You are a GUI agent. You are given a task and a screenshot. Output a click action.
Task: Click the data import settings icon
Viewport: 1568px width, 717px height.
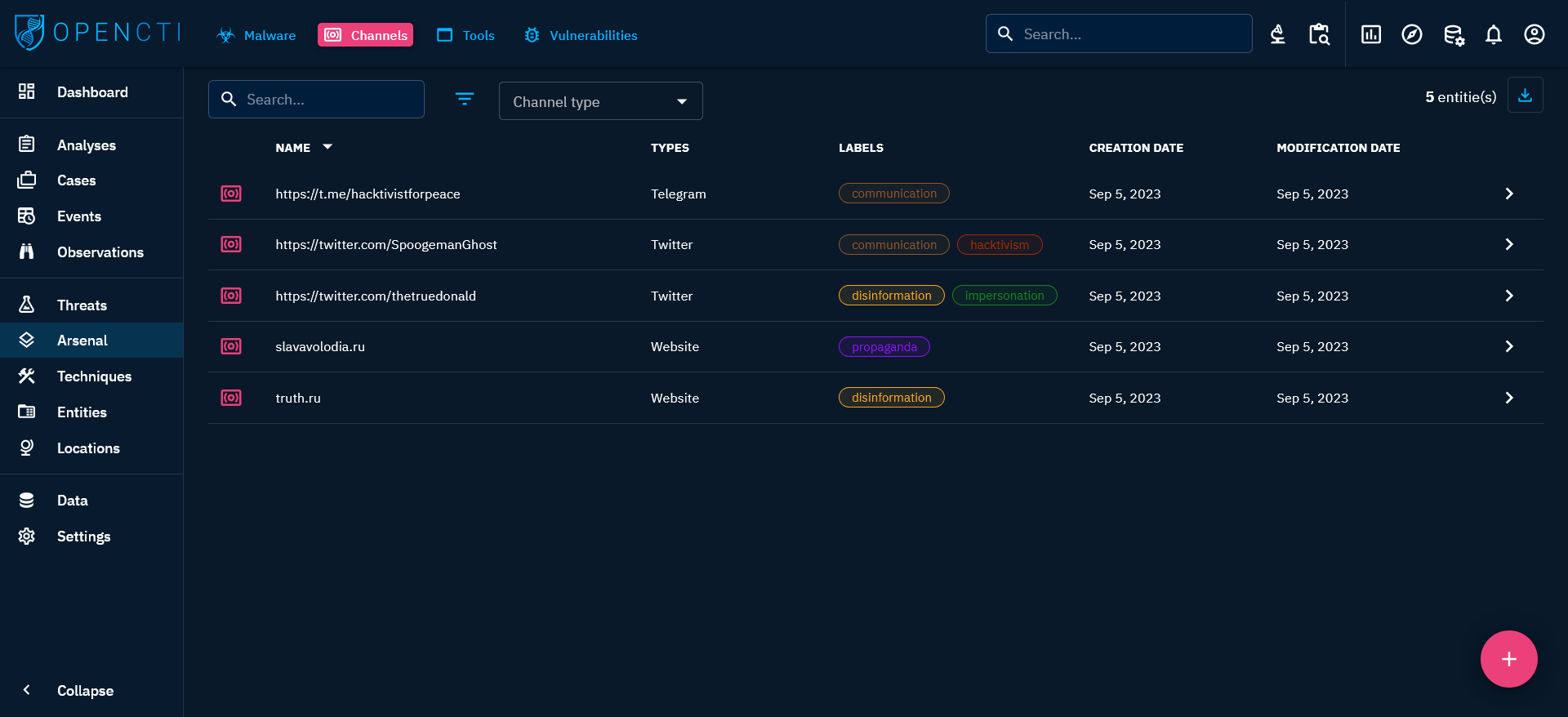1453,34
